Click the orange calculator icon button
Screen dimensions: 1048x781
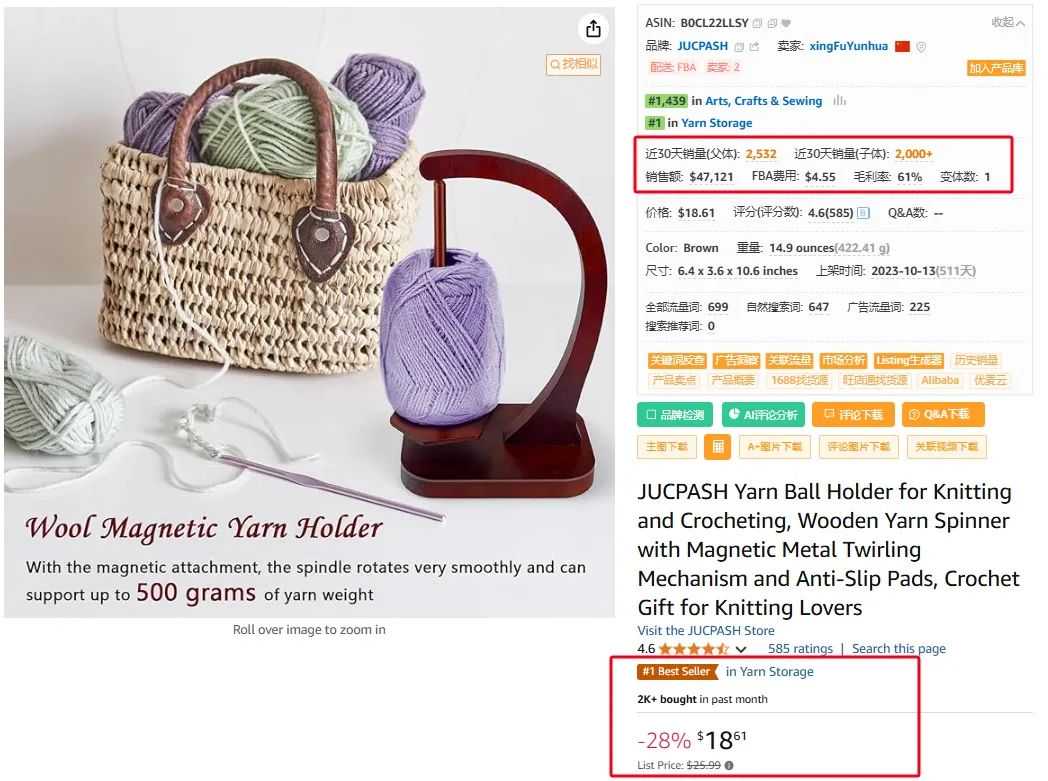pos(718,447)
